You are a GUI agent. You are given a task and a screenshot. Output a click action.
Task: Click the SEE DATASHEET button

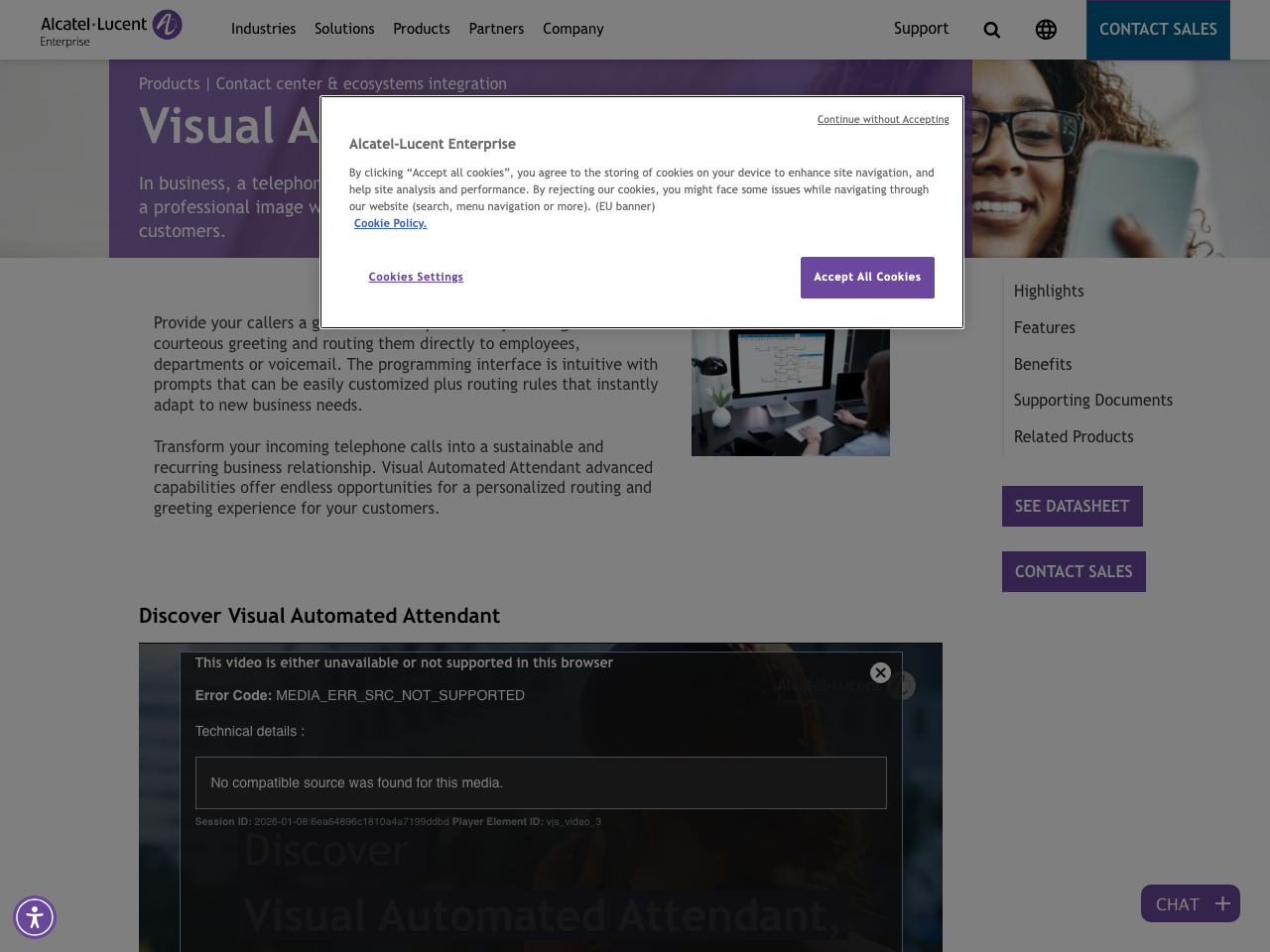(1072, 506)
